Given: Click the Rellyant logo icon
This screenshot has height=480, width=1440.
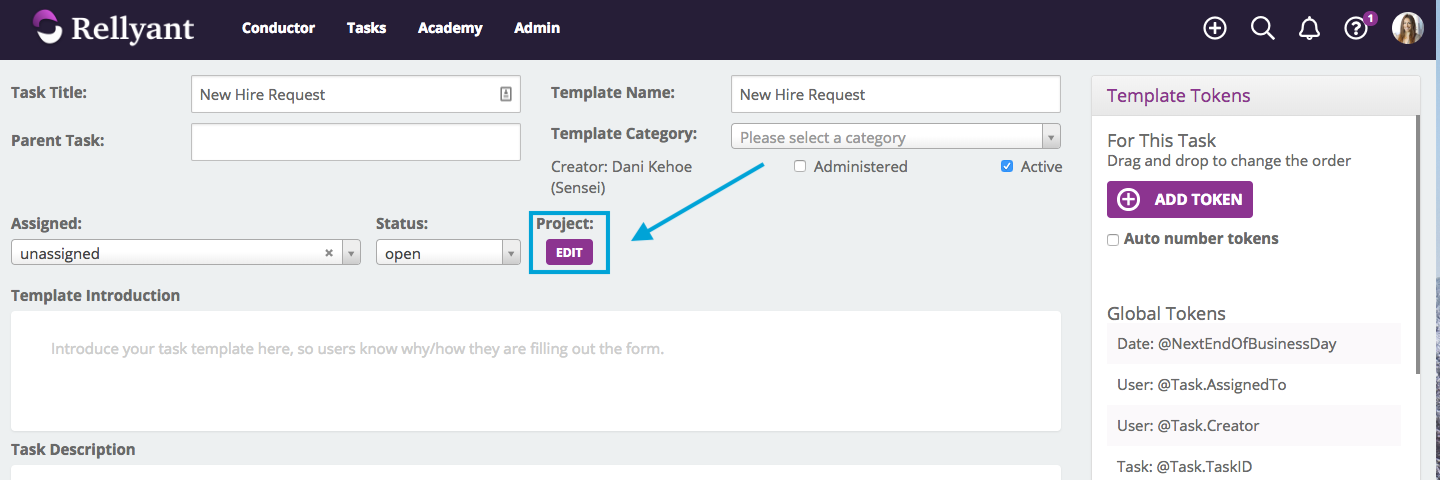Looking at the screenshot, I should (47, 27).
